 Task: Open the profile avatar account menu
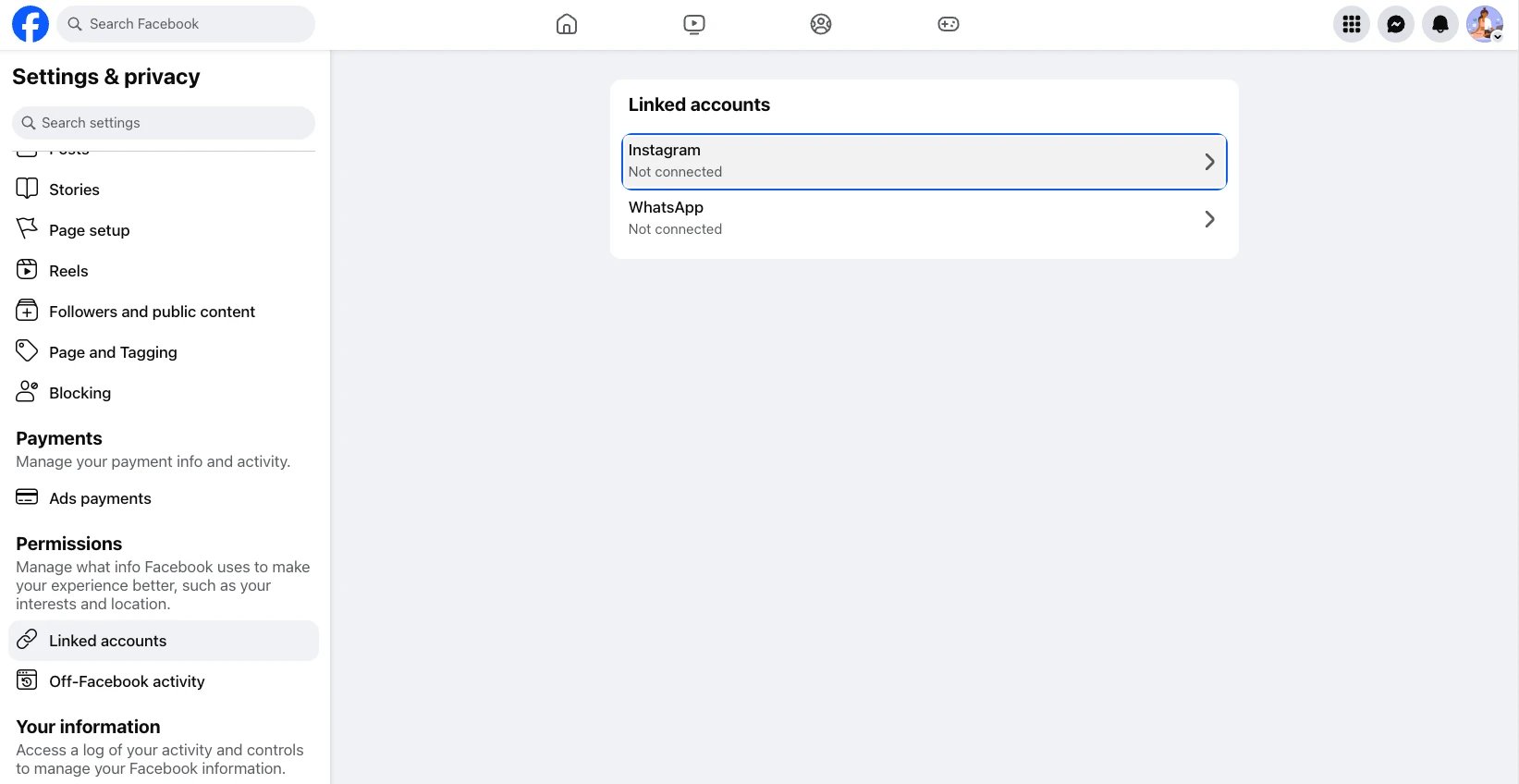tap(1485, 24)
